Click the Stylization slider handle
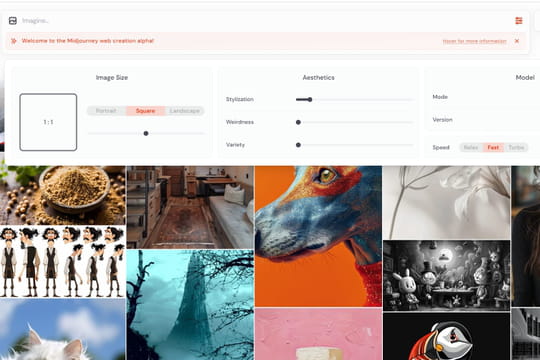 310,100
